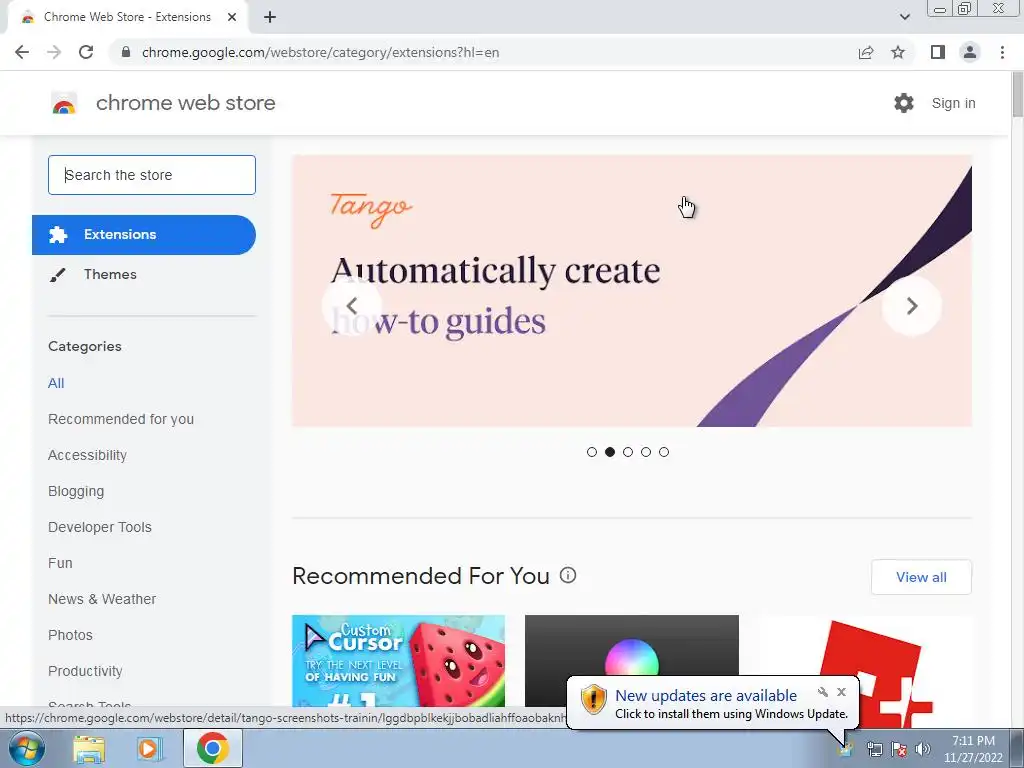This screenshot has height=768, width=1024.
Task: Open web store settings gear
Action: point(904,103)
